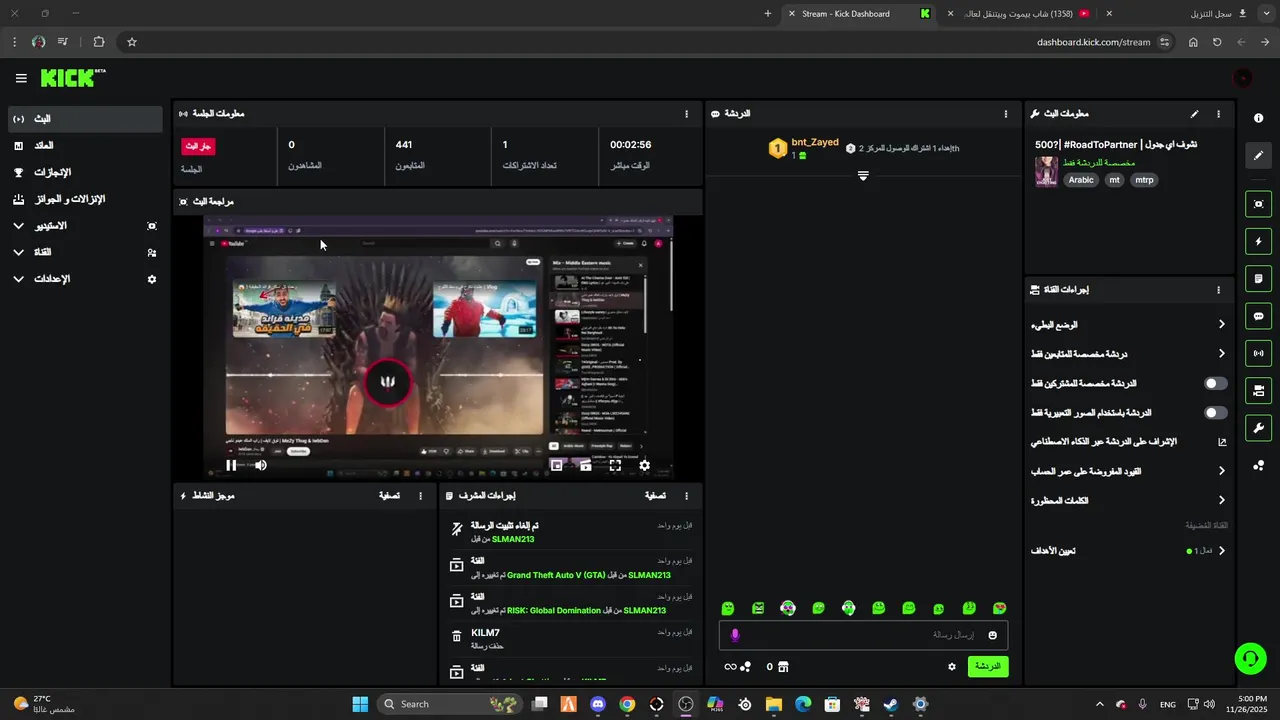The width and height of the screenshot is (1280, 720).
Task: Expand followers-only chat option chevron
Action: (1221, 354)
